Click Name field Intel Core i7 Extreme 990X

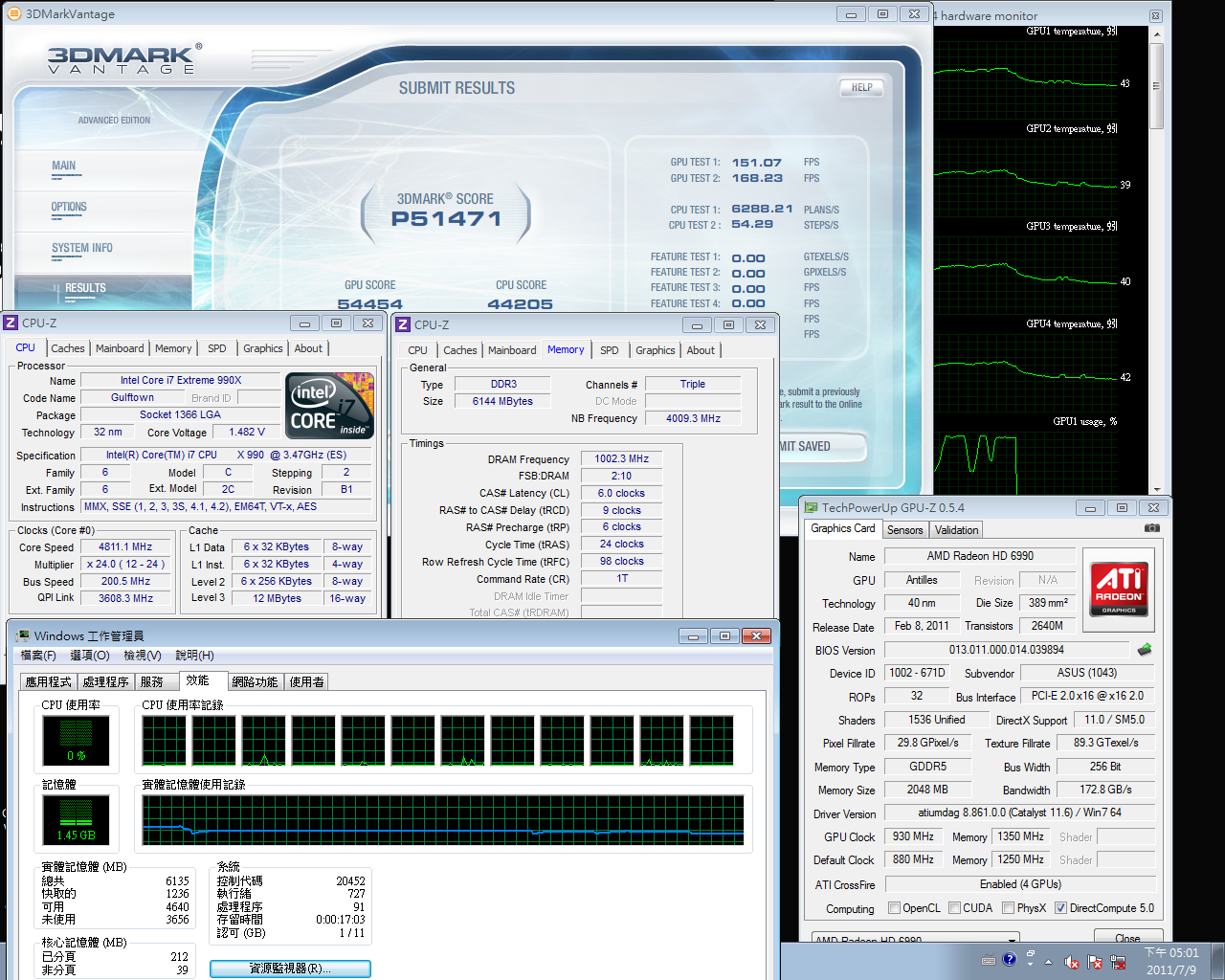coord(181,380)
